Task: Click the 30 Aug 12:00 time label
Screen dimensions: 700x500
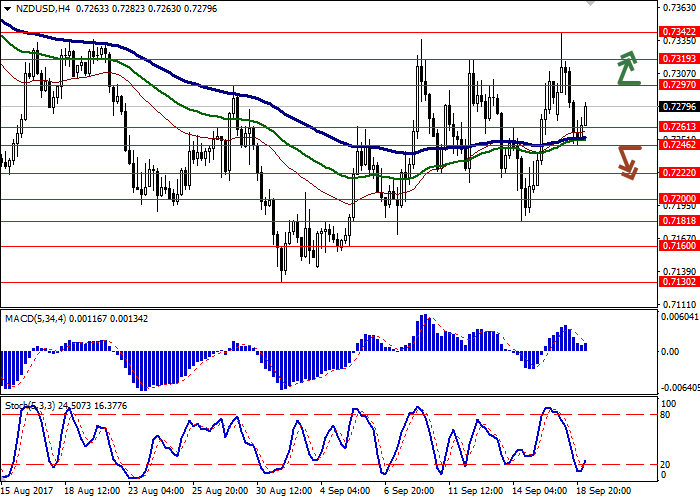Action: (285, 491)
